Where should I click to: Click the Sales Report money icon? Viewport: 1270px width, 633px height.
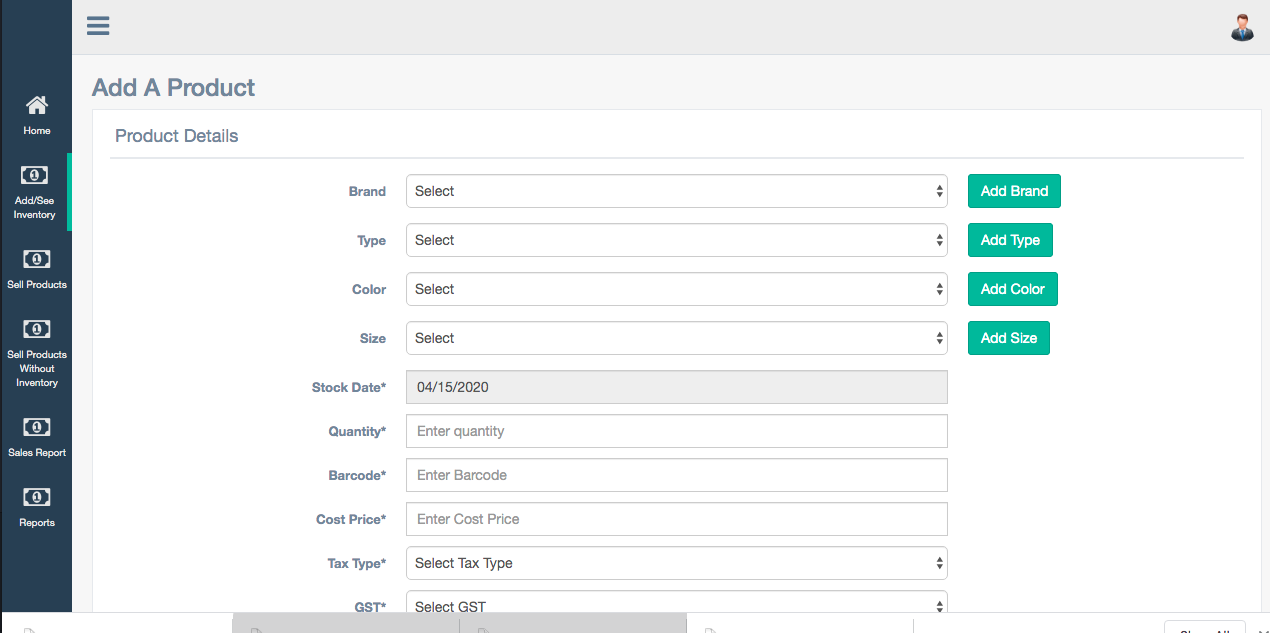[36, 427]
